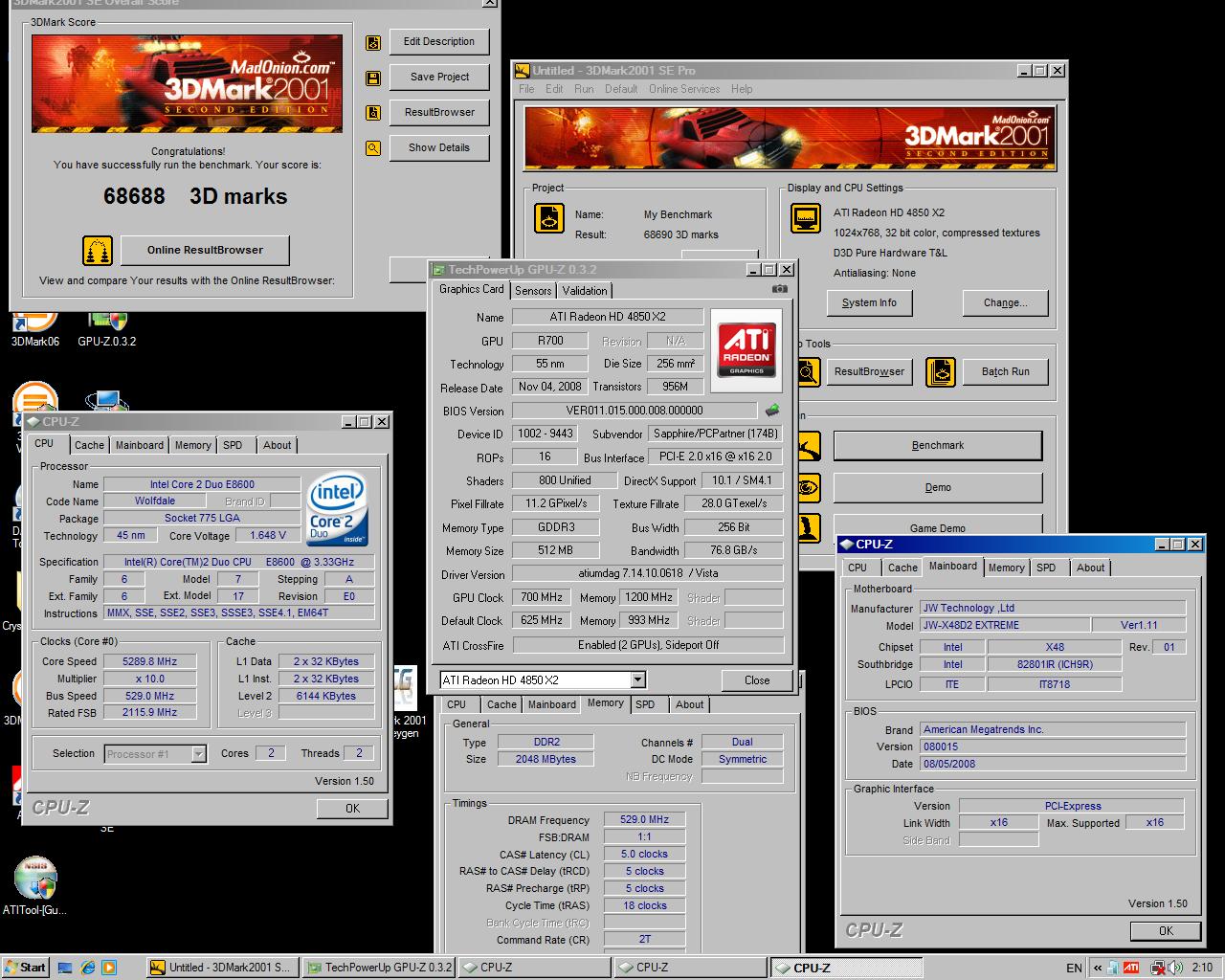Select the TechPowerUp GPU-Z 0.3.2 taskbar button
This screenshot has width=1225, height=980.
coord(378,968)
